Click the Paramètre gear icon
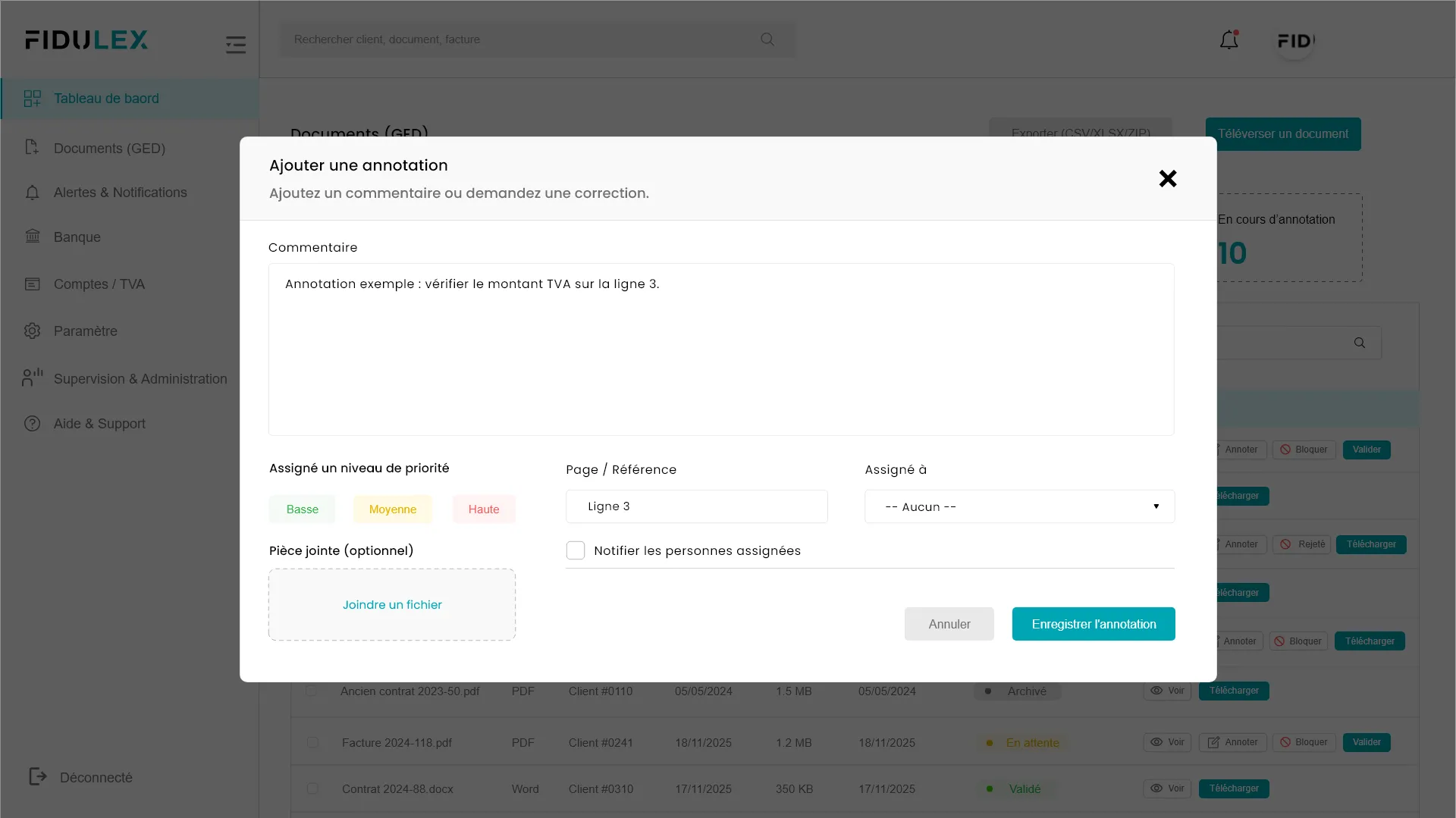1456x818 pixels. [33, 331]
